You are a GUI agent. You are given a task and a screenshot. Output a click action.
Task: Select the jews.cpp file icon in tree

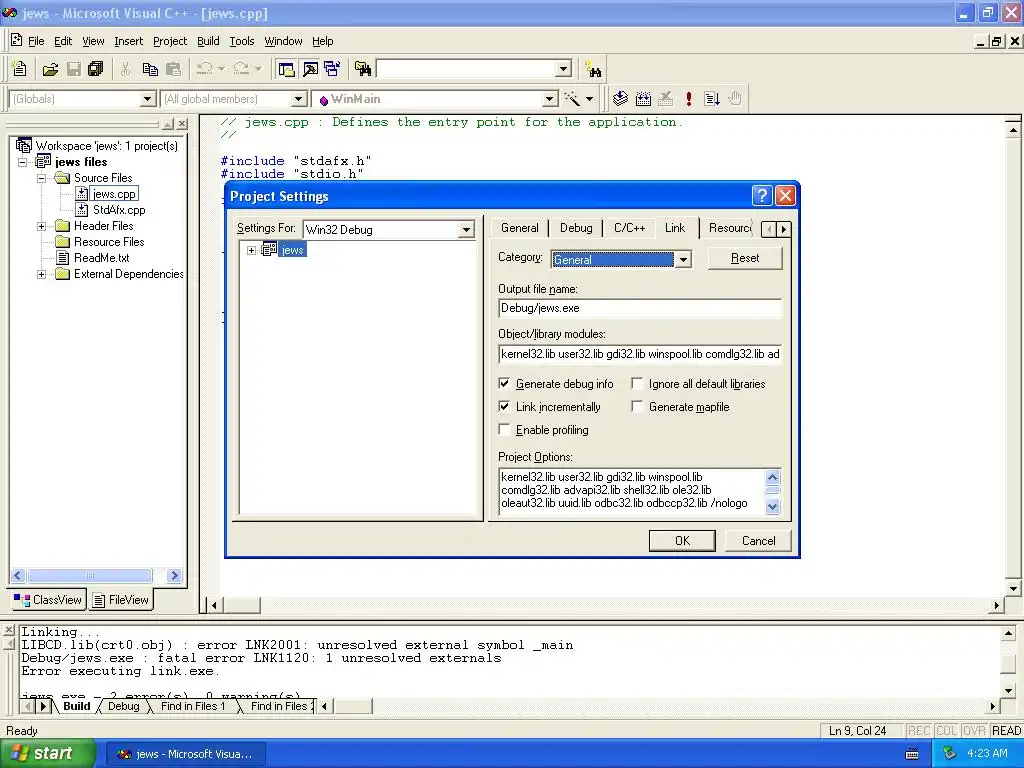click(x=81, y=194)
